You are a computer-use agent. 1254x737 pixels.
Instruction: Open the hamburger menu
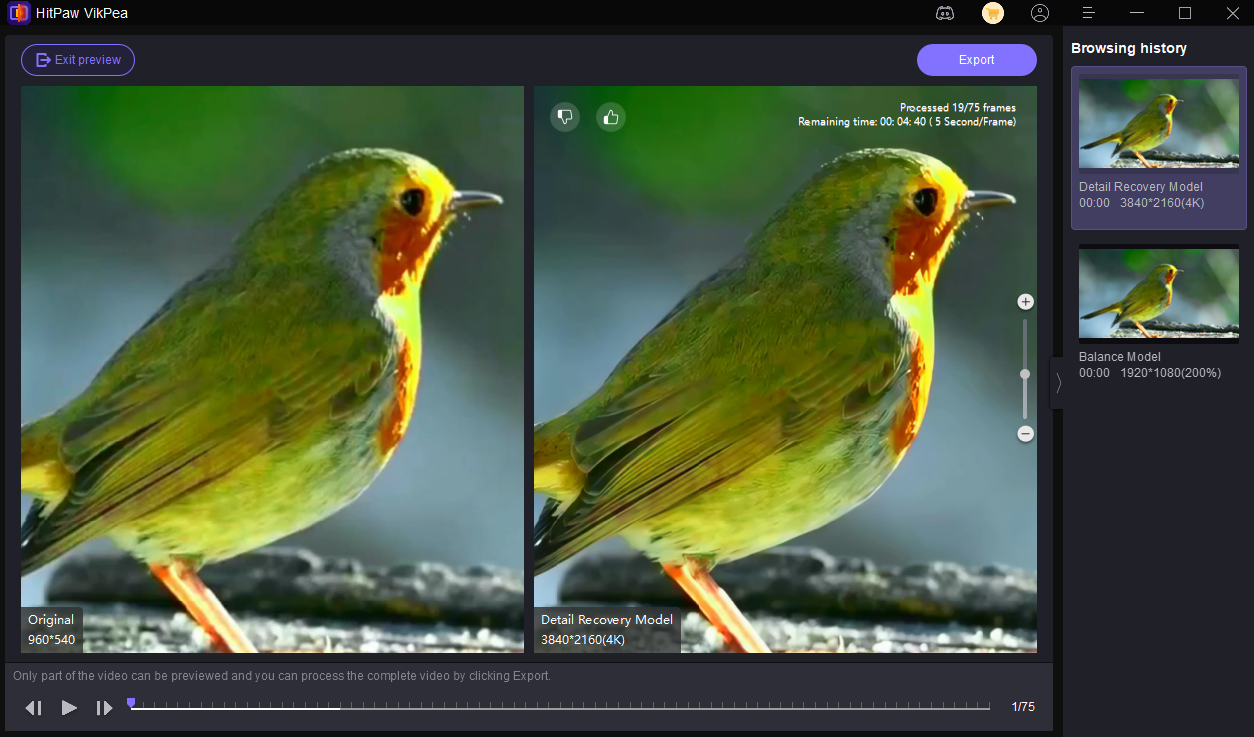pos(1088,13)
